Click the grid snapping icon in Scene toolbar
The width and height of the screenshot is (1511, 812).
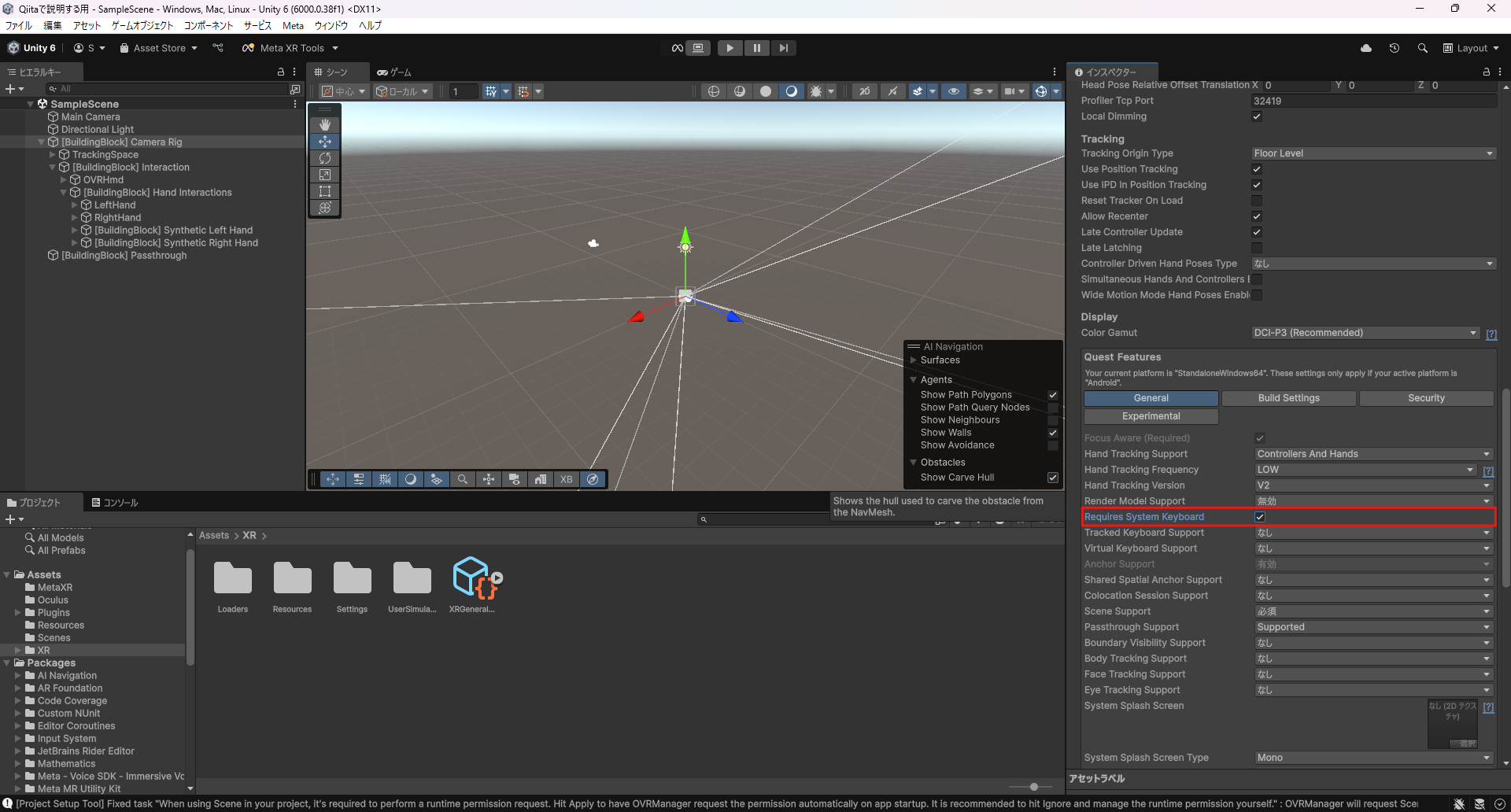click(490, 91)
